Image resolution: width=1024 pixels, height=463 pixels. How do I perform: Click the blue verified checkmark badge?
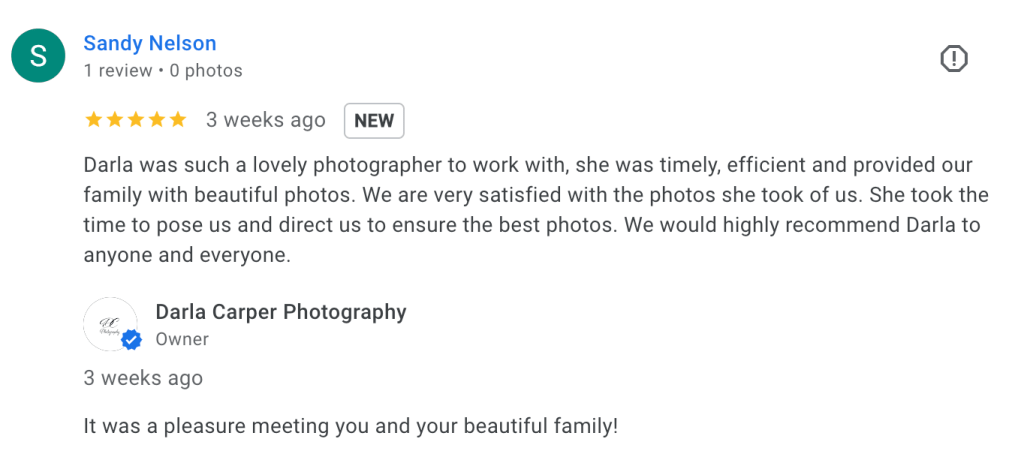click(x=131, y=341)
